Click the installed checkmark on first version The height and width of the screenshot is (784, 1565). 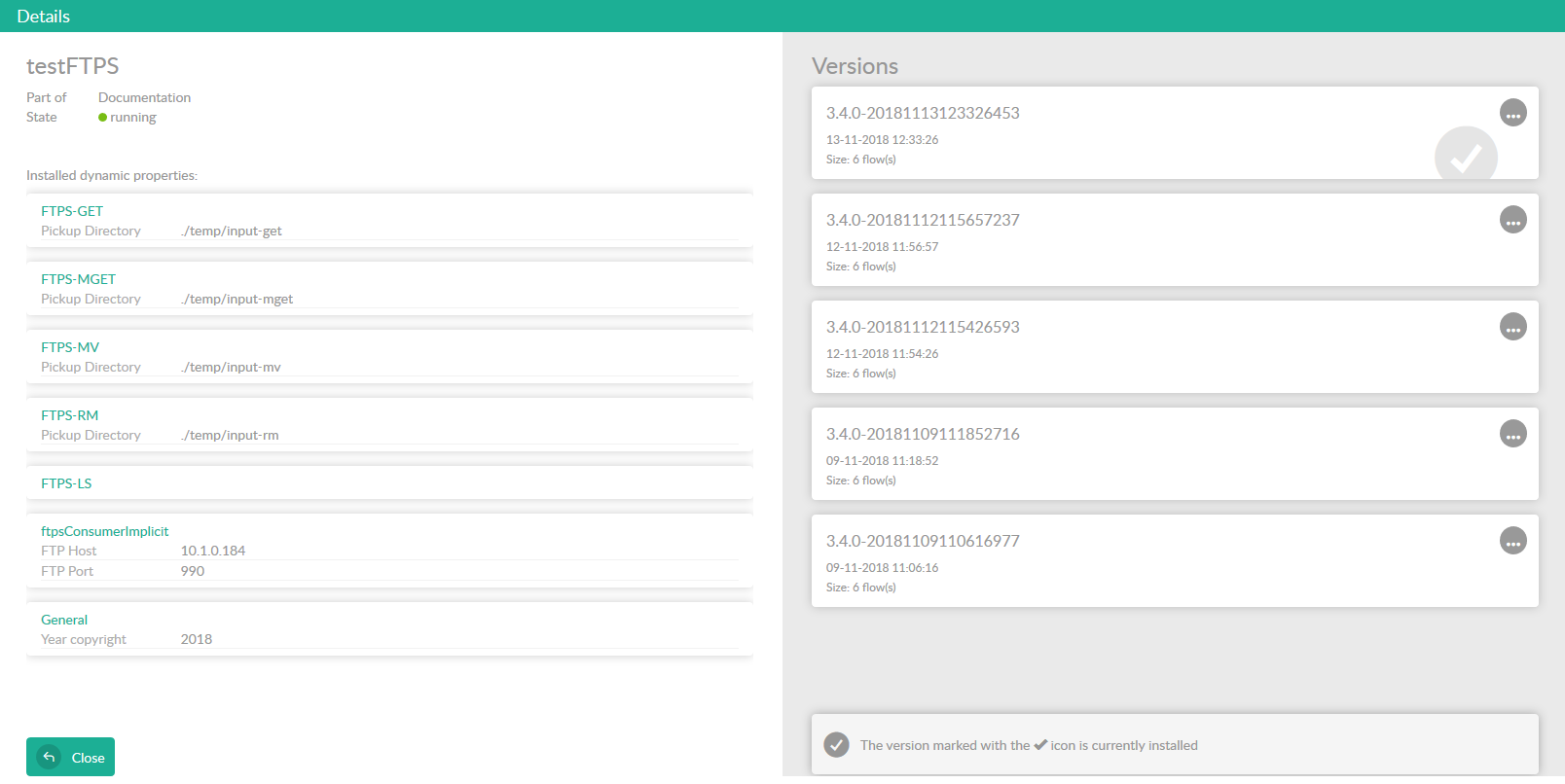[x=1465, y=156]
